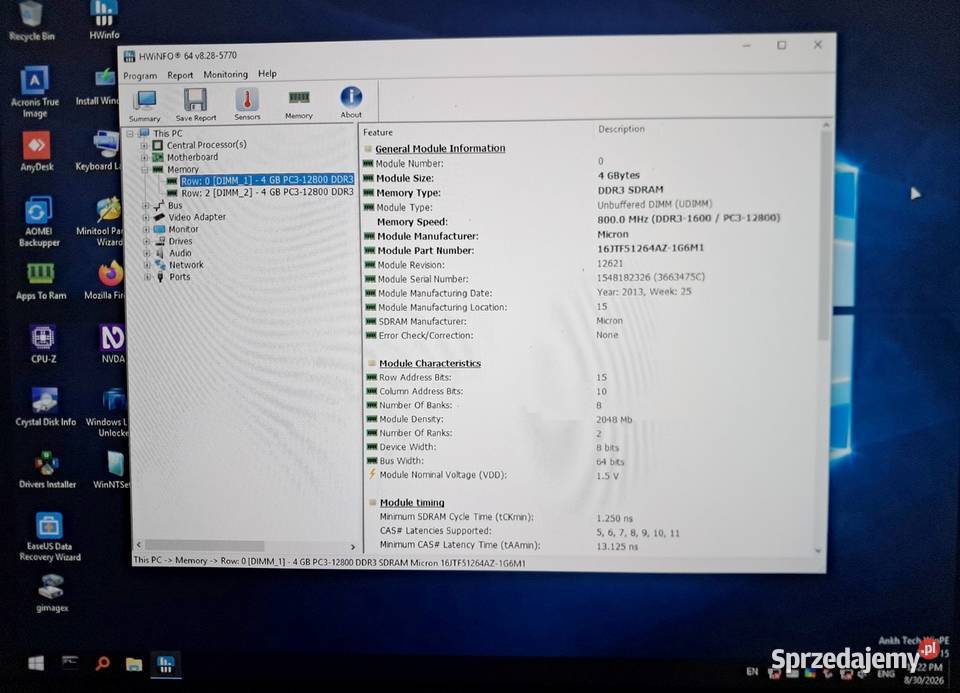Click the Save Report floppy icon

point(196,104)
